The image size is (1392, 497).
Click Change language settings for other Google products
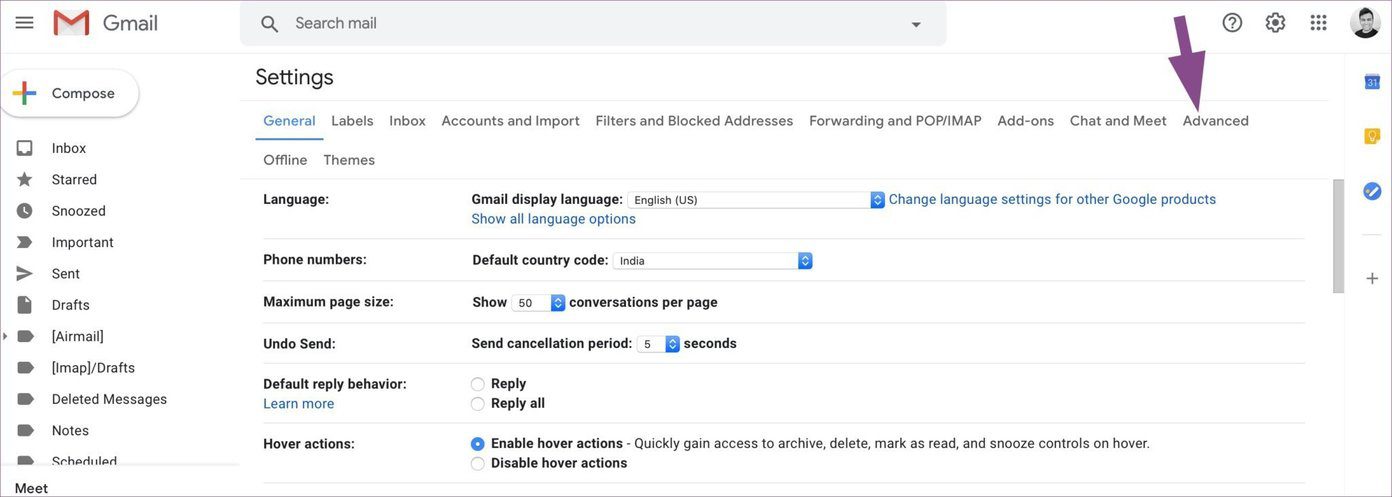(1052, 199)
